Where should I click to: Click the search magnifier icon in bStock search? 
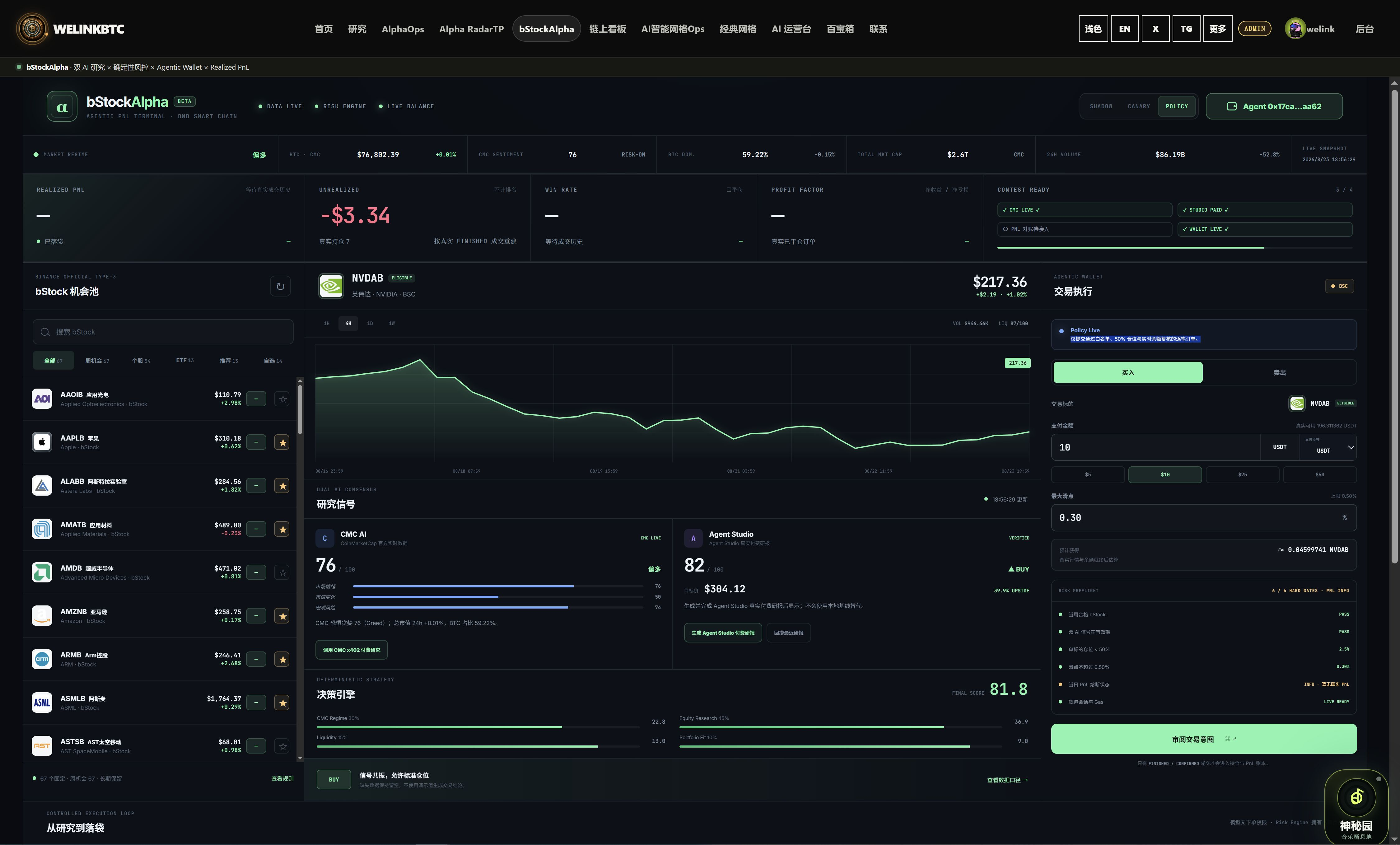tap(45, 332)
